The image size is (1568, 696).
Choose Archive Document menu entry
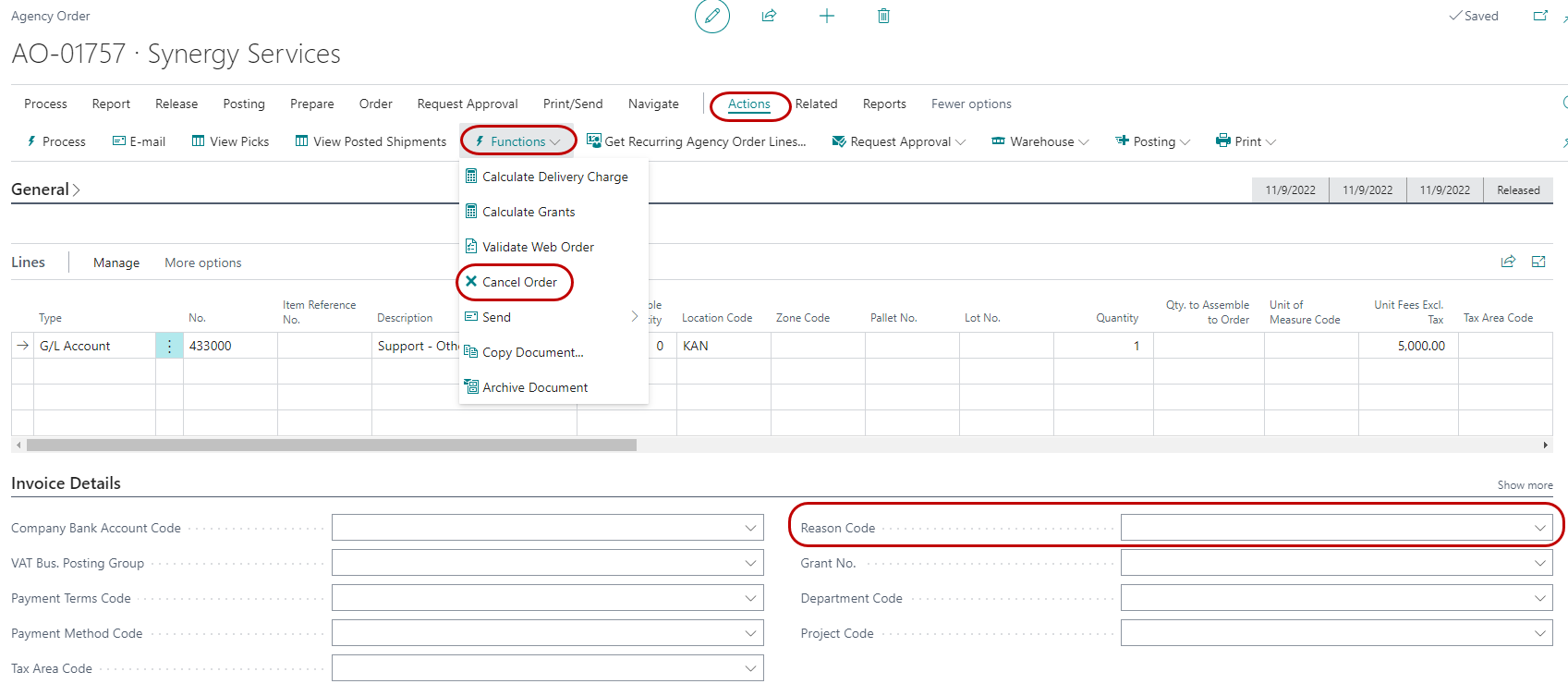tap(534, 387)
